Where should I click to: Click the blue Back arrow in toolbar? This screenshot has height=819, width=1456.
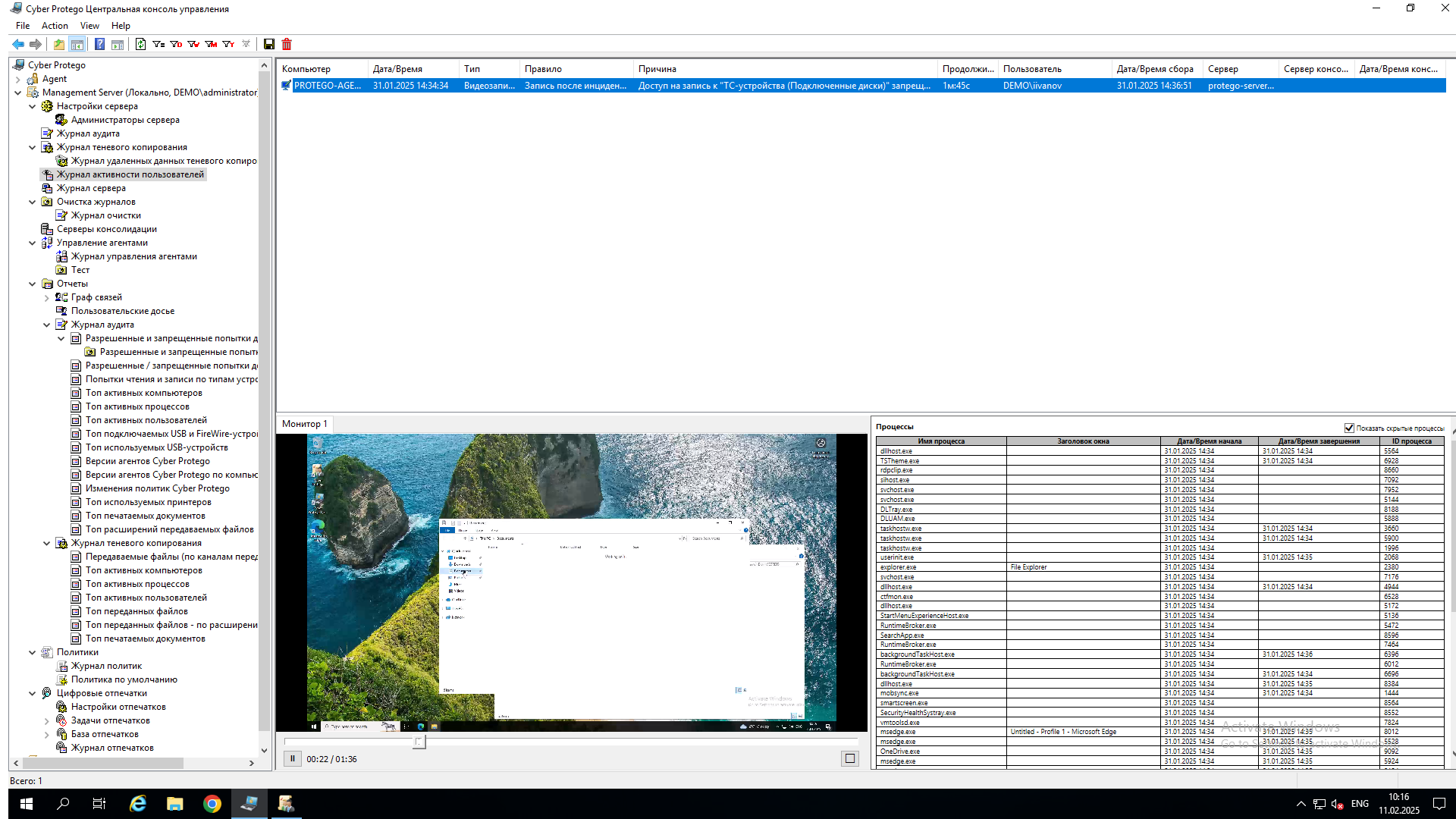18,44
